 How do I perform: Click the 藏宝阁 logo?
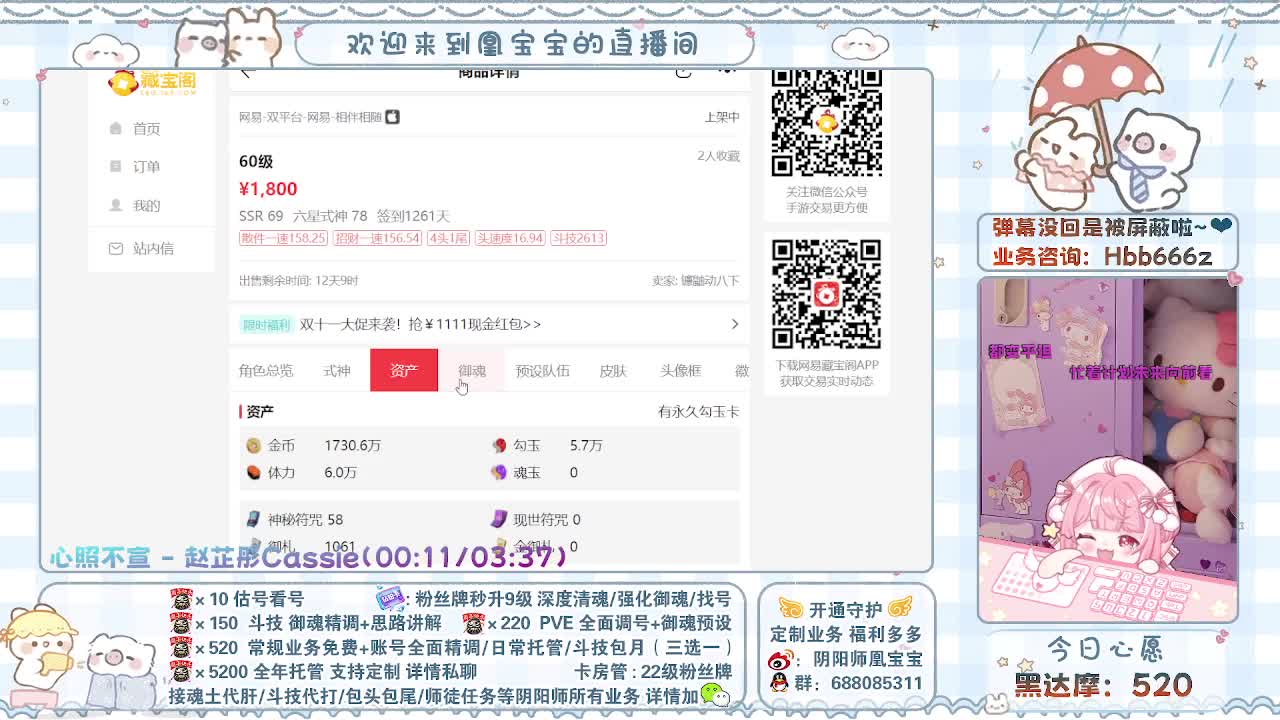(x=152, y=82)
